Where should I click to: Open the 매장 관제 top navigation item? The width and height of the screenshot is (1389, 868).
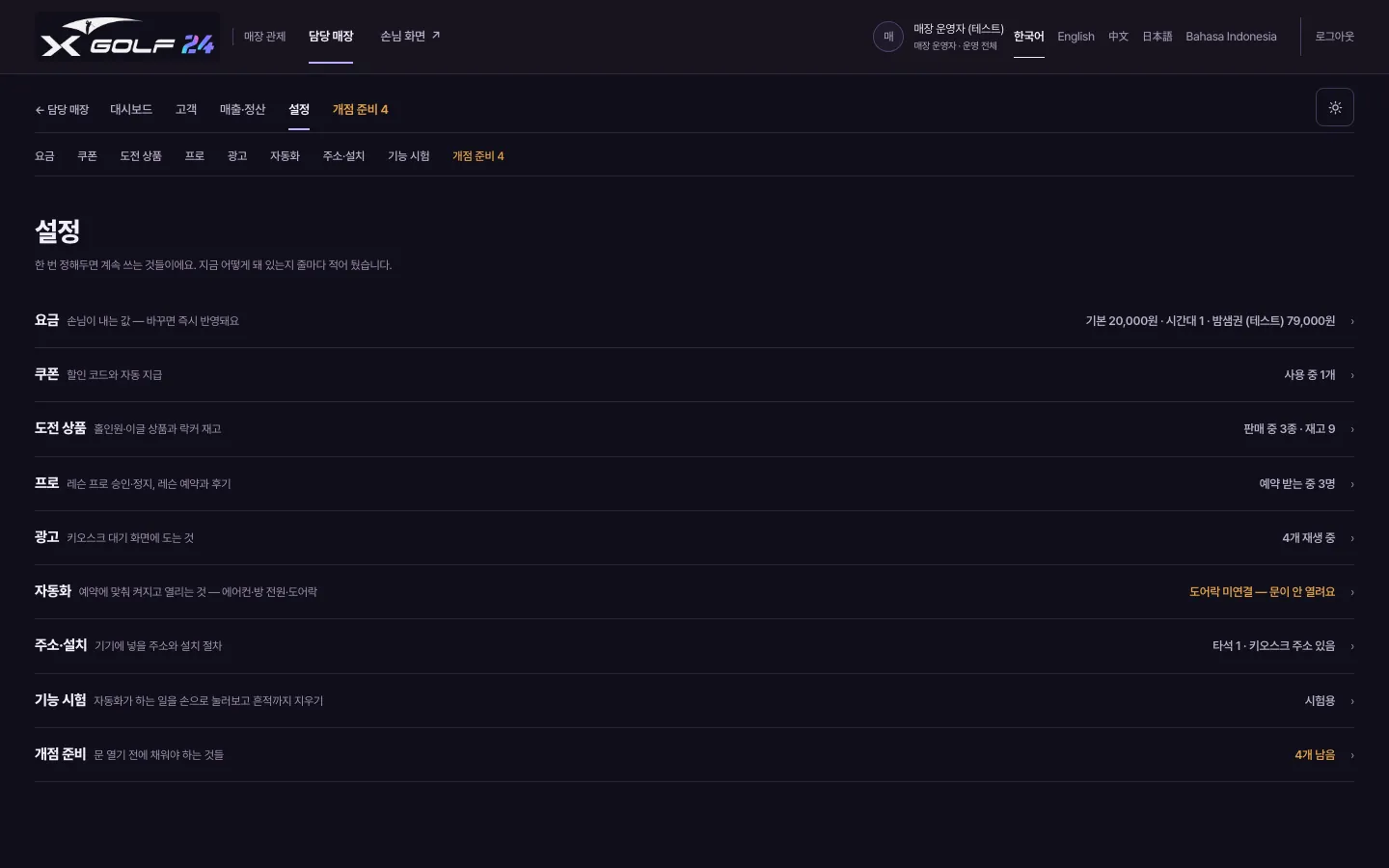[264, 37]
